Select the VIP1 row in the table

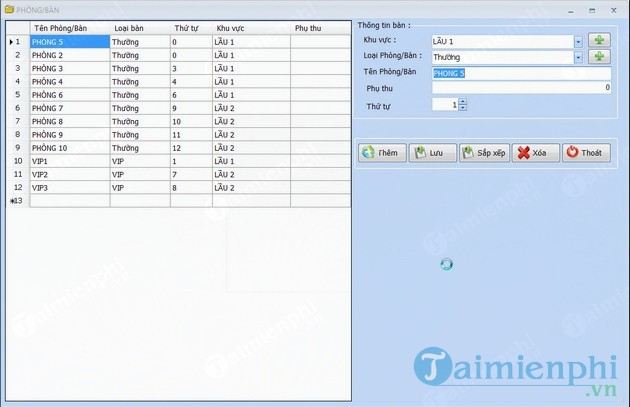(69, 161)
